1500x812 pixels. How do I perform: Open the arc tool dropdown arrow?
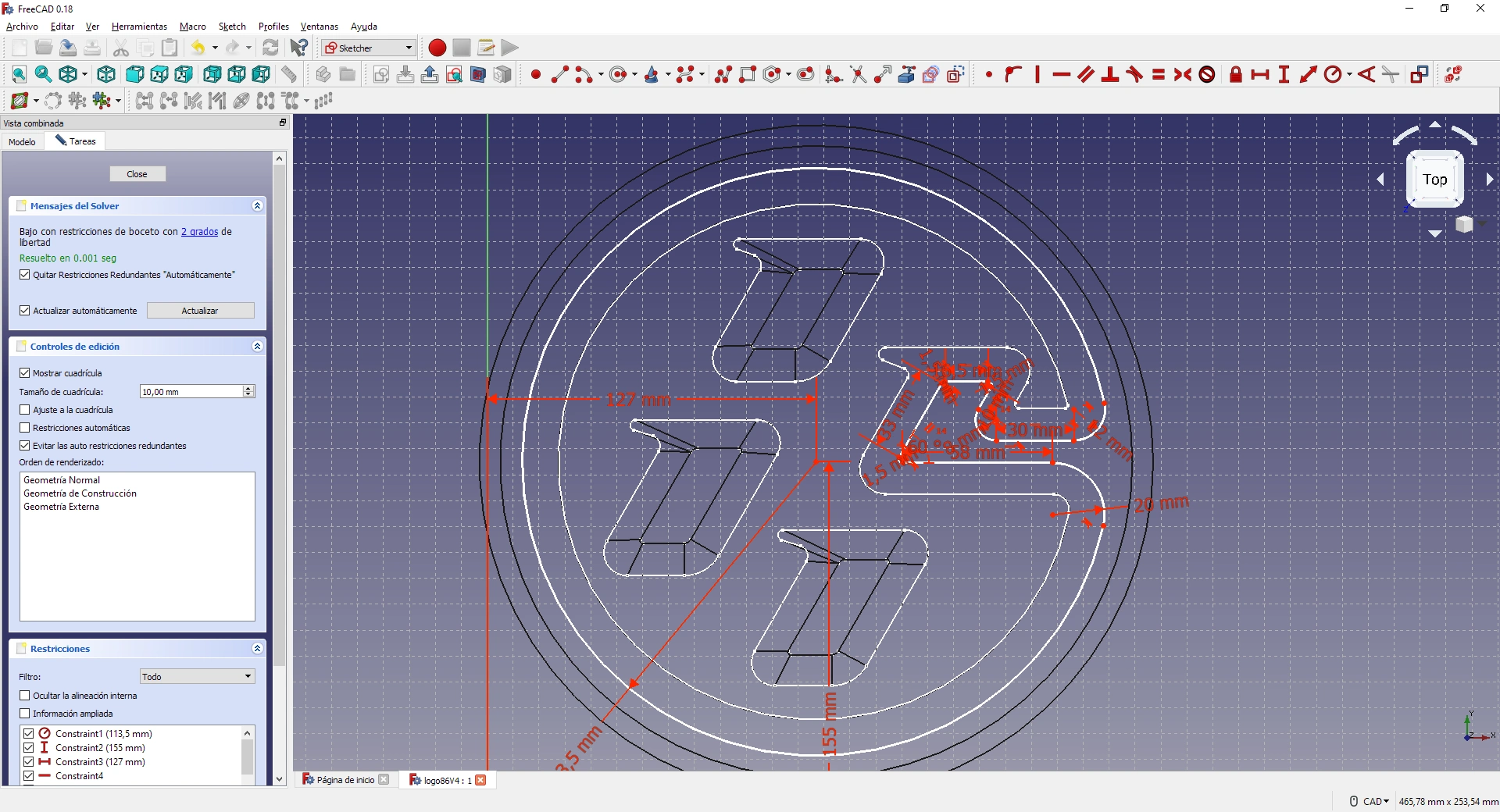(x=600, y=75)
